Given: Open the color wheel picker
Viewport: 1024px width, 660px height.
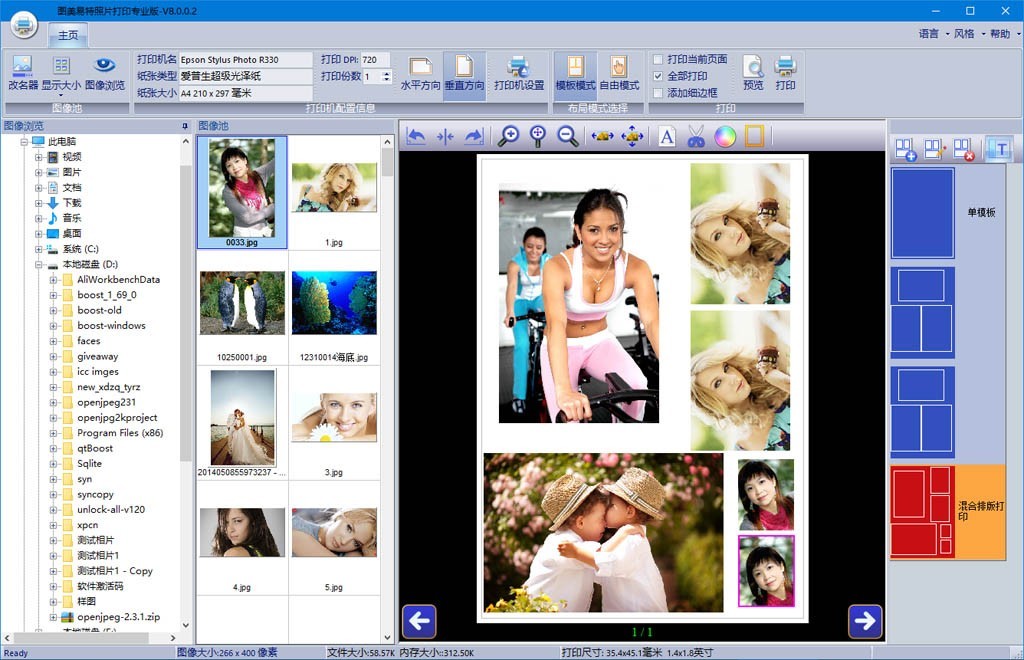Looking at the screenshot, I should click(725, 137).
